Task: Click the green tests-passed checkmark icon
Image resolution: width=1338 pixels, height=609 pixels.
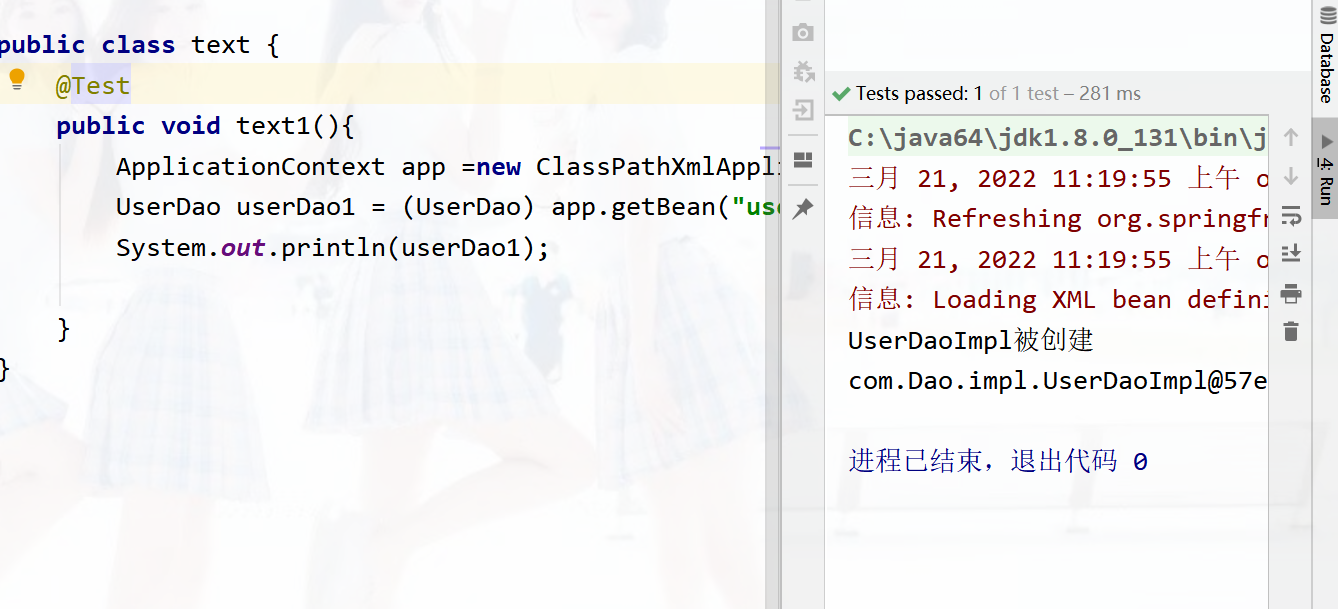Action: (840, 93)
